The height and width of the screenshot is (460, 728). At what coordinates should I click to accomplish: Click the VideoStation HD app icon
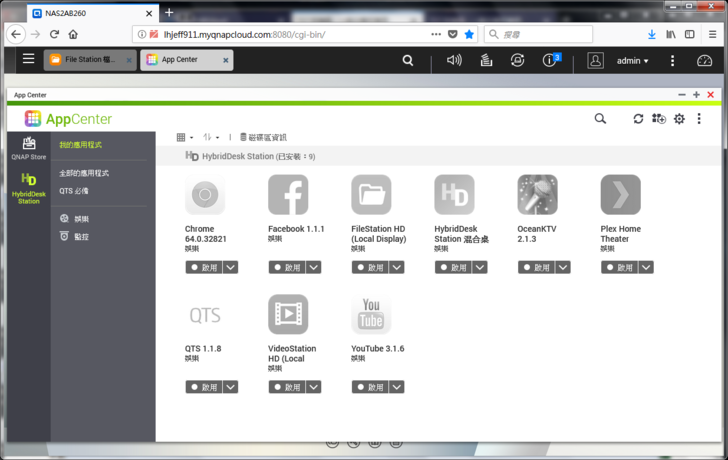click(288, 314)
